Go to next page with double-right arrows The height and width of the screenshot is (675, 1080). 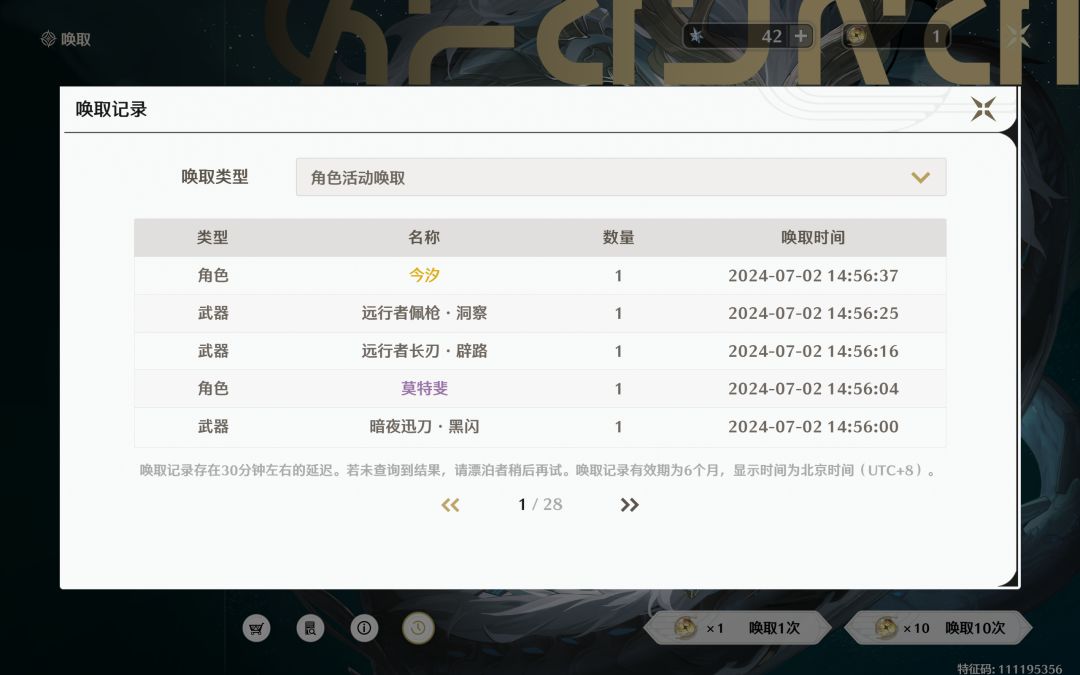tap(629, 505)
